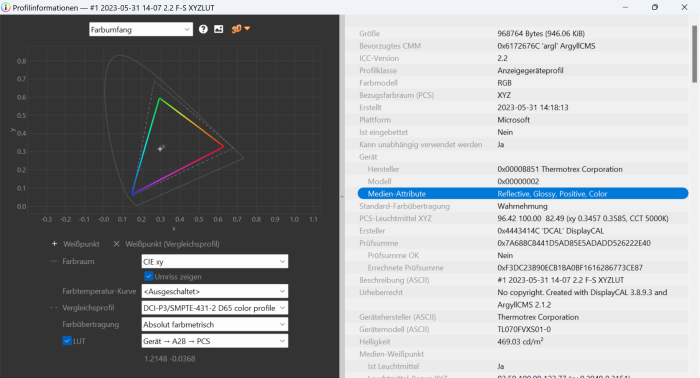Click the vertical scrollbar of info panel
The width and height of the screenshot is (700, 378).
[x=694, y=54]
